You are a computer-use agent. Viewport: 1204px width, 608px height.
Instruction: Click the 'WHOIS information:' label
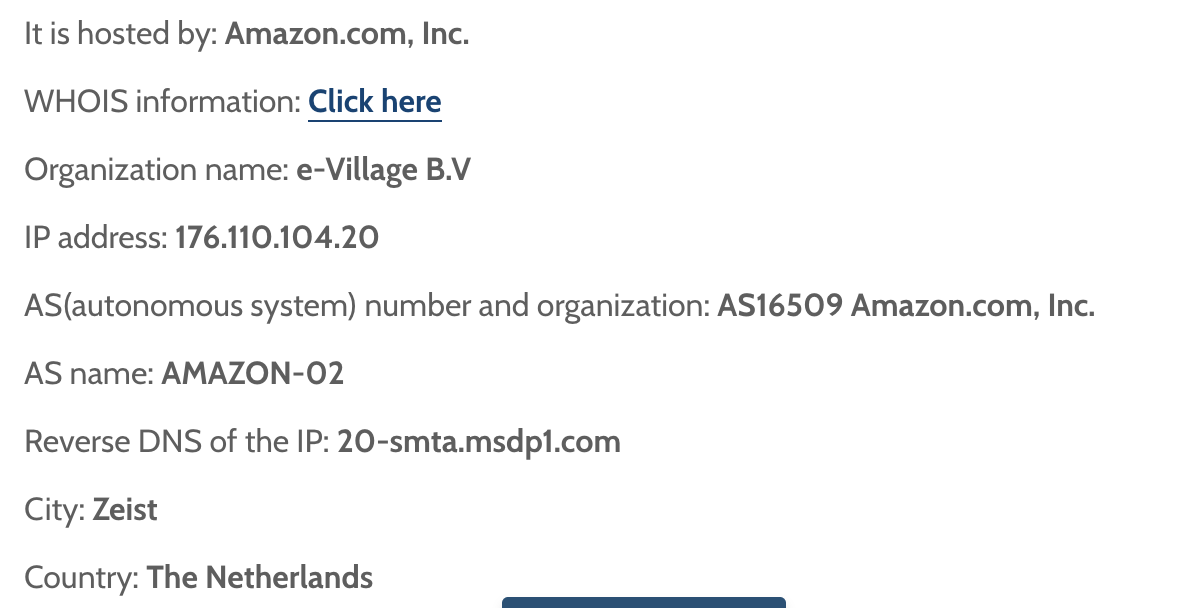click(x=162, y=102)
